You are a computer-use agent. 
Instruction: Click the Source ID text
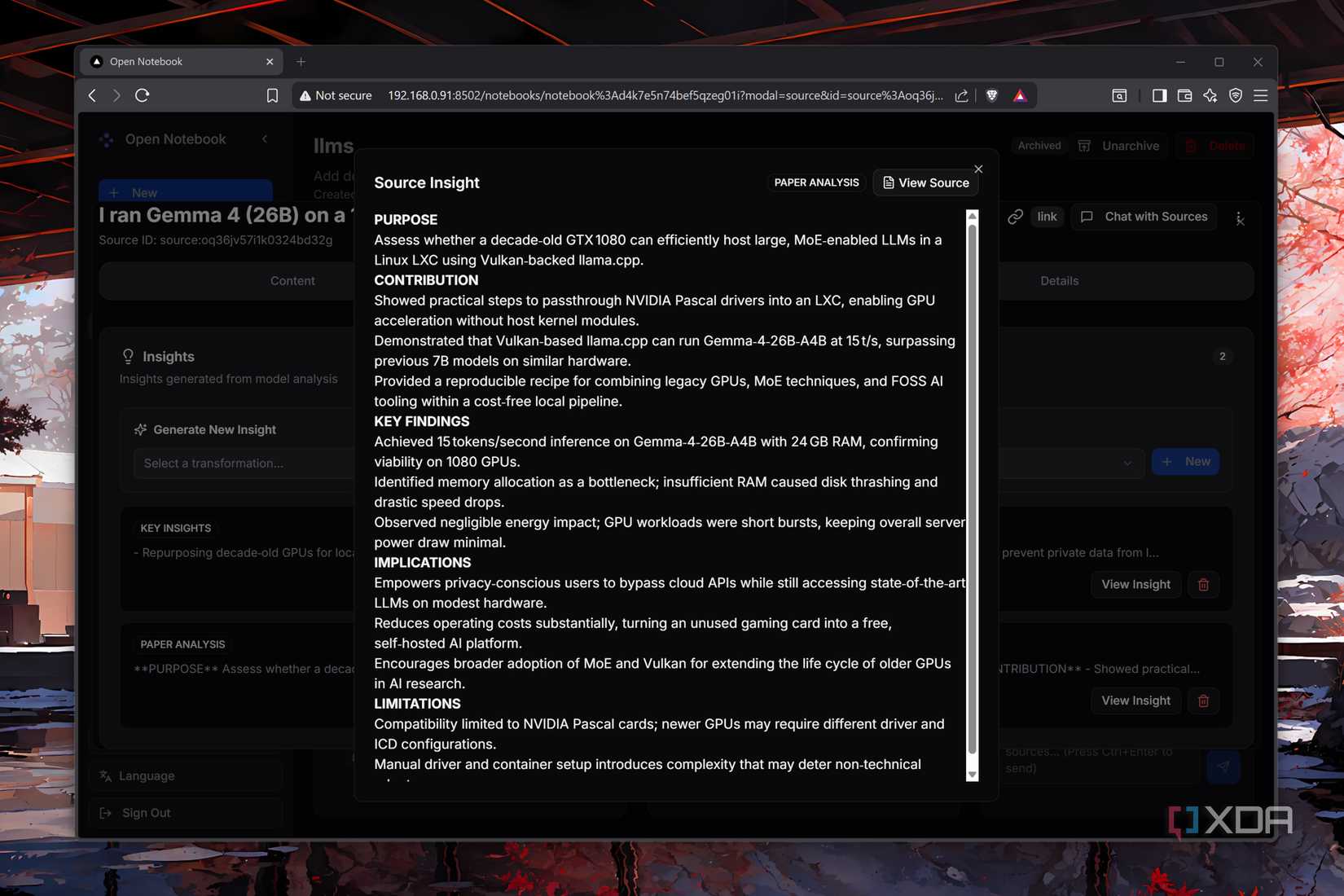[216, 240]
